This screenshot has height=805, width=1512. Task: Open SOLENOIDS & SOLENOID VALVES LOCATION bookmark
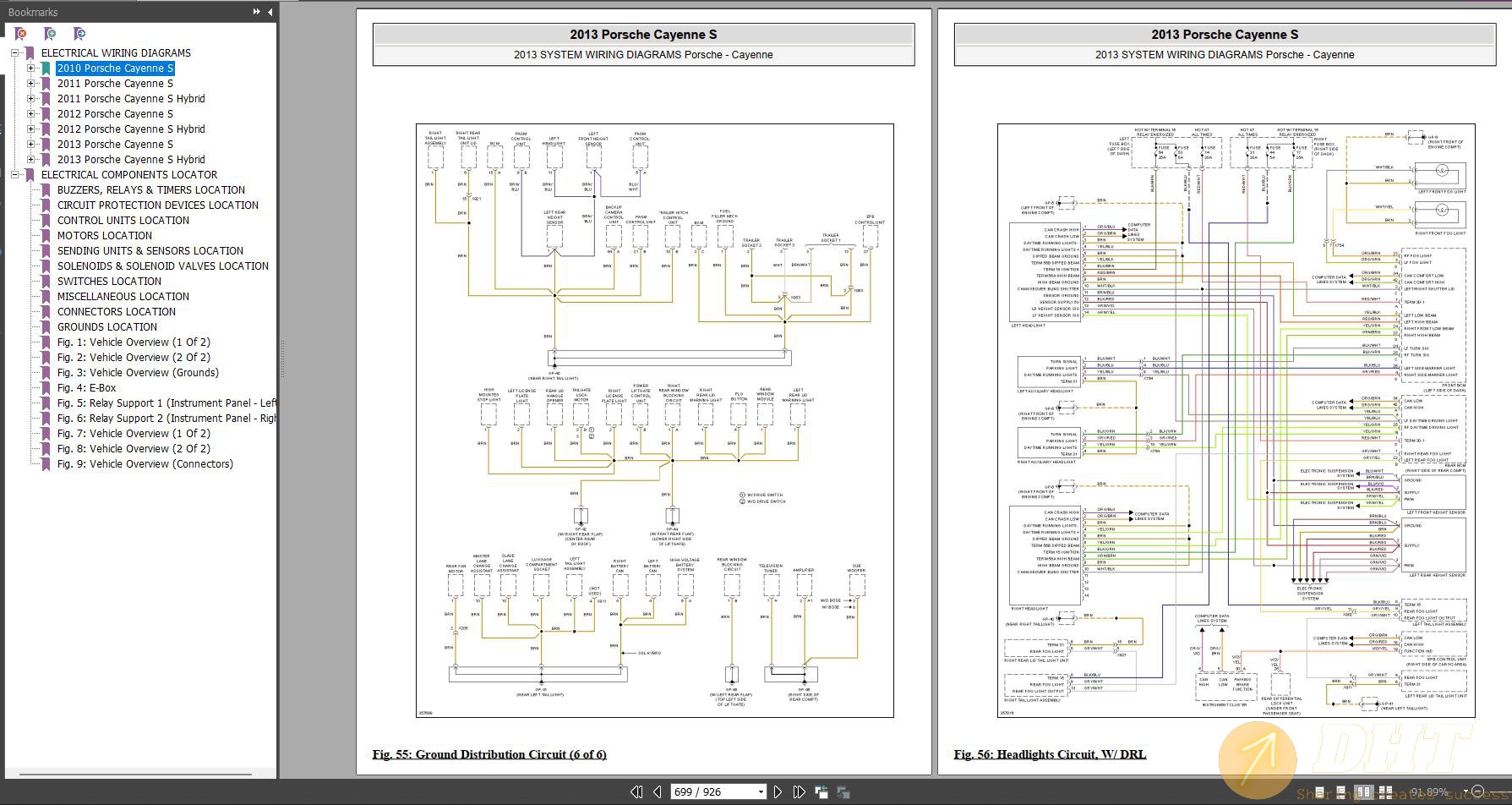pos(163,266)
